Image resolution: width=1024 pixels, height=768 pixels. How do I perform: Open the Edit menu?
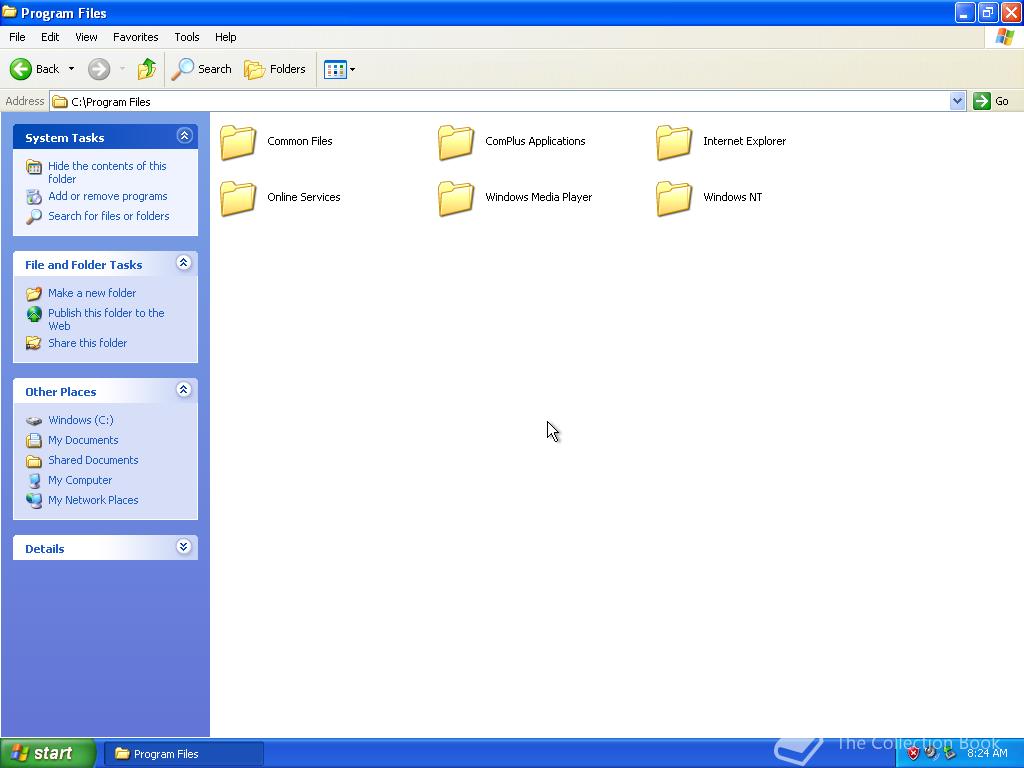50,37
